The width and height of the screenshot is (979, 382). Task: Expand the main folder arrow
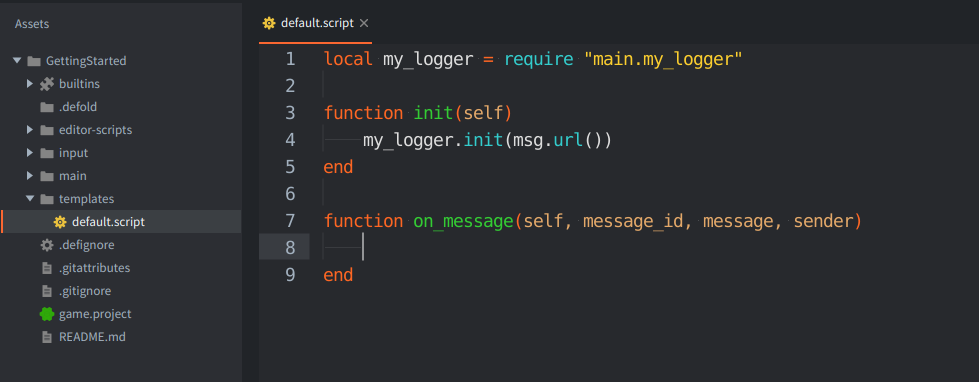coord(29,176)
